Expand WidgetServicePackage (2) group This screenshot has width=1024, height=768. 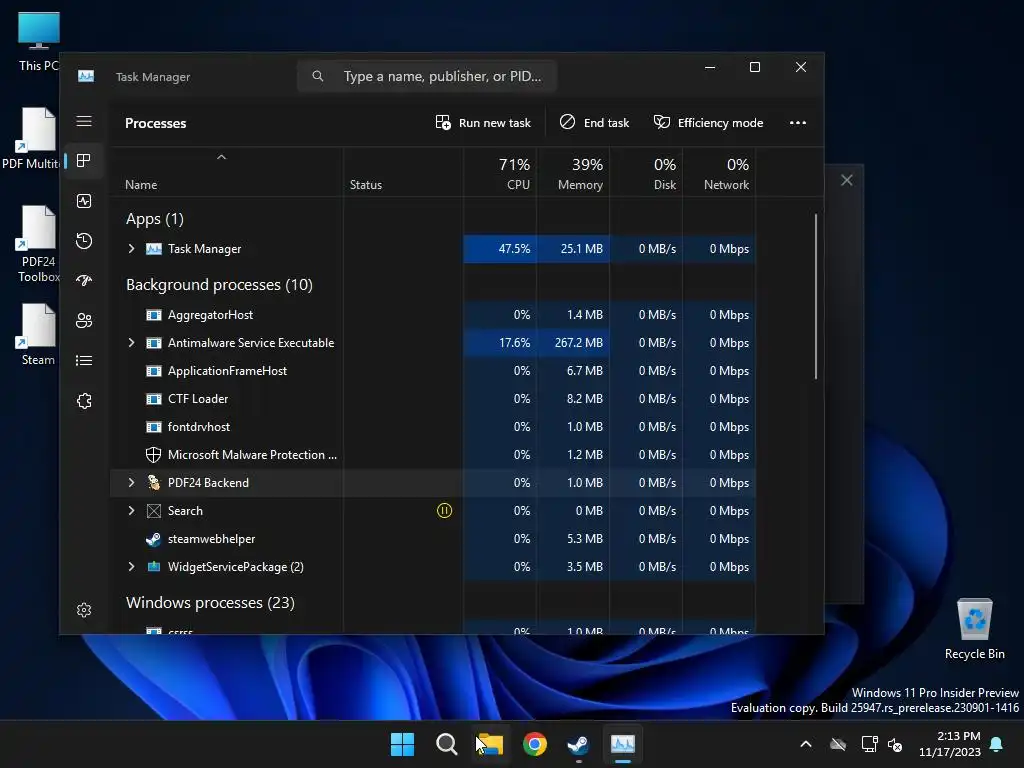pyautogui.click(x=131, y=567)
